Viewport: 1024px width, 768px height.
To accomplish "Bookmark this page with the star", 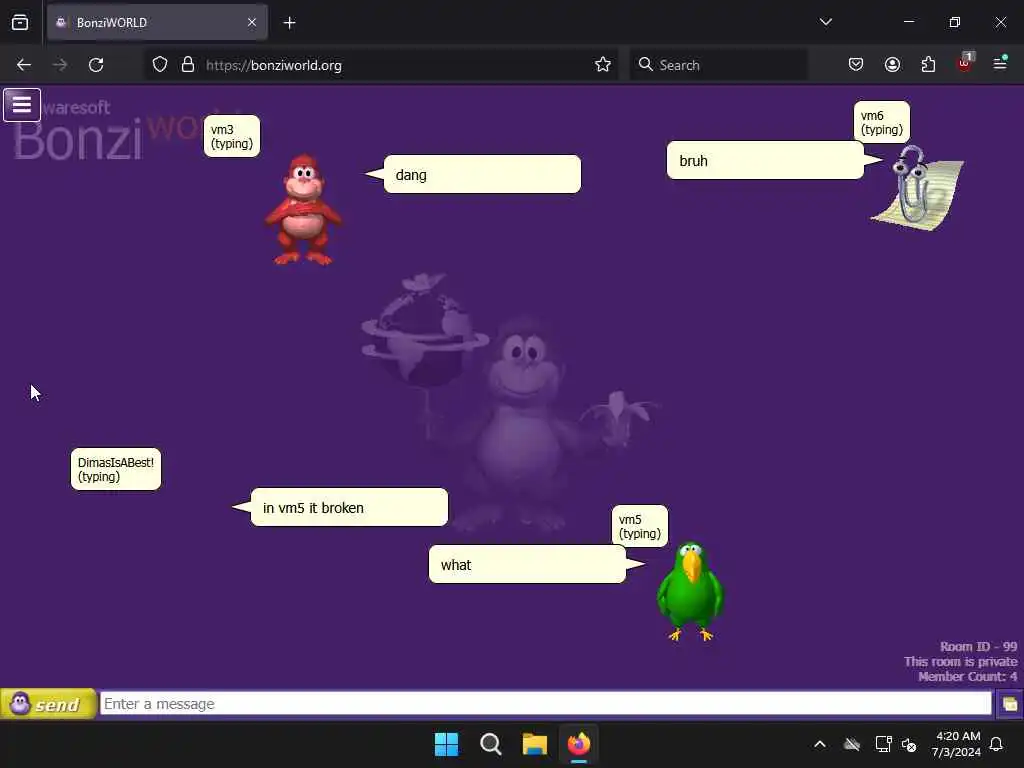I will (603, 65).
